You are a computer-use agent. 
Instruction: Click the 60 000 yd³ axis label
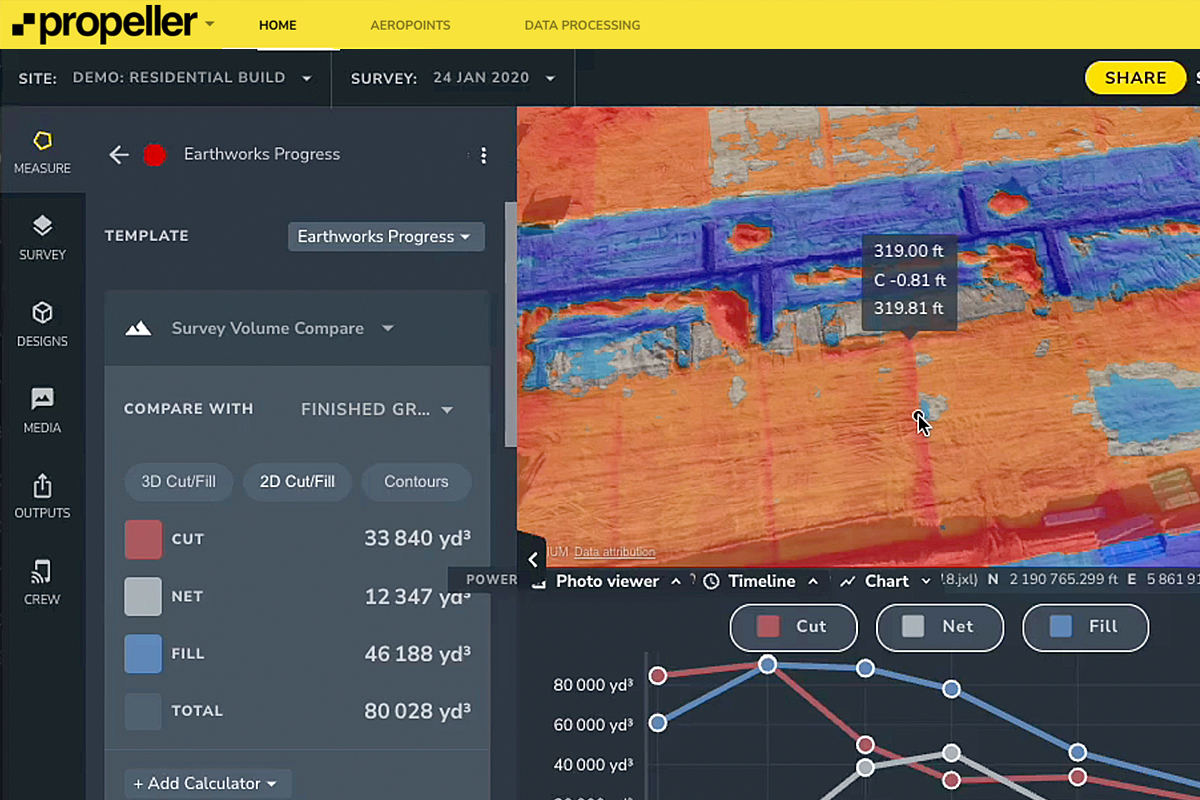click(593, 725)
